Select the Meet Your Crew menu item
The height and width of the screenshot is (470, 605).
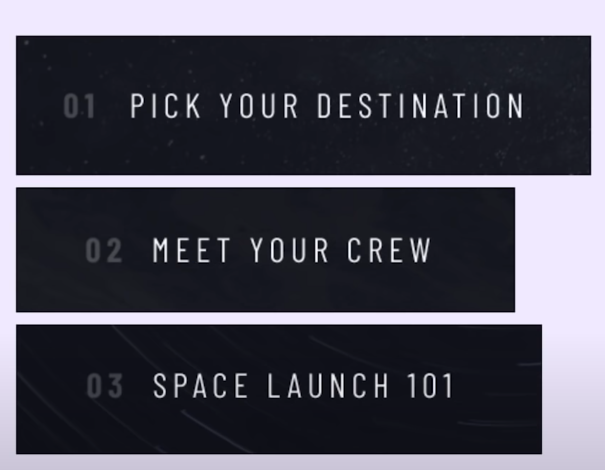tap(265, 250)
